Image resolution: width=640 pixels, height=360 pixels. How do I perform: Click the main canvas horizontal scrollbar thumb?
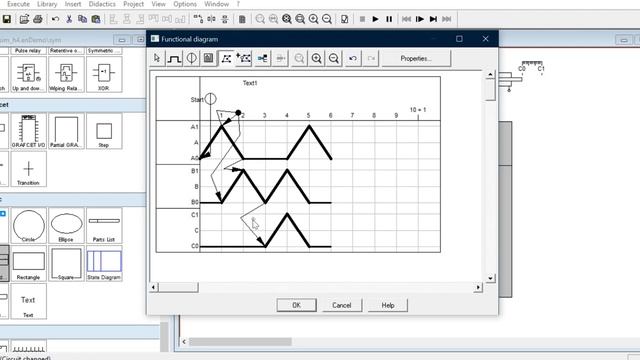[240, 341]
